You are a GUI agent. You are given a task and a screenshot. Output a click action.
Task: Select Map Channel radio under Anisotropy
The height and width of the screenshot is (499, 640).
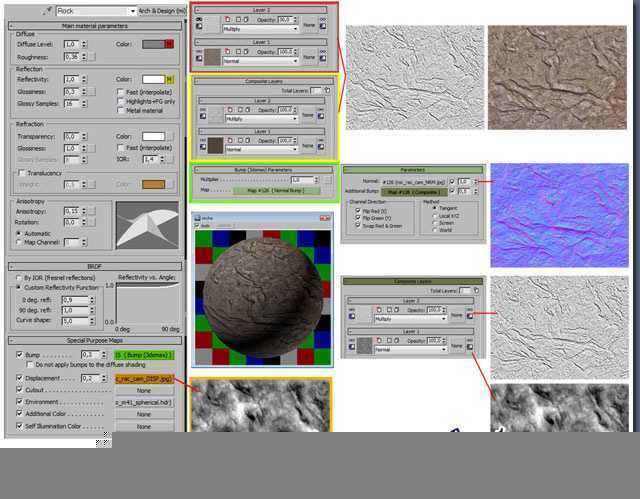tap(18, 242)
